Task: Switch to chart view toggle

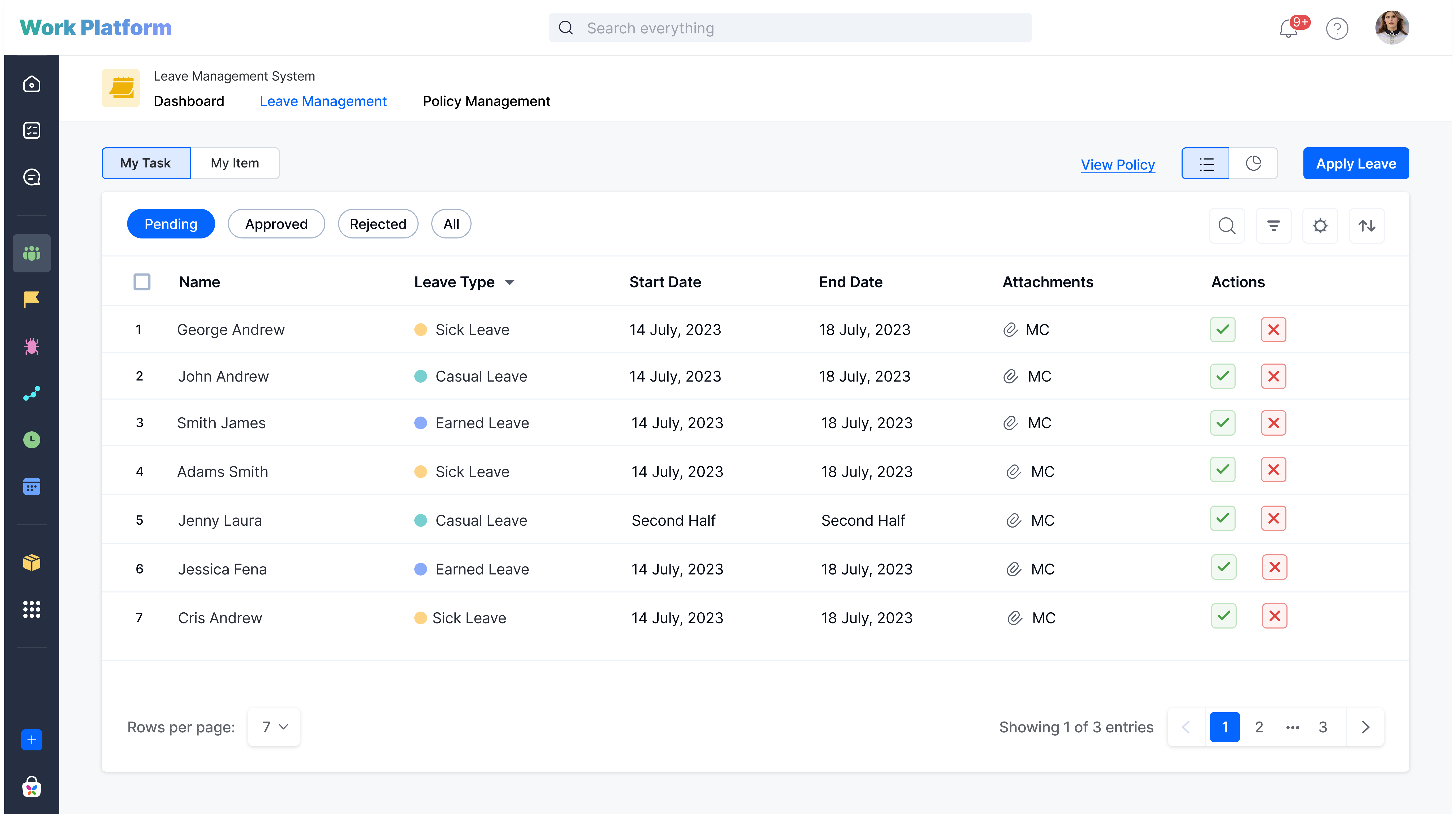Action: (1253, 163)
